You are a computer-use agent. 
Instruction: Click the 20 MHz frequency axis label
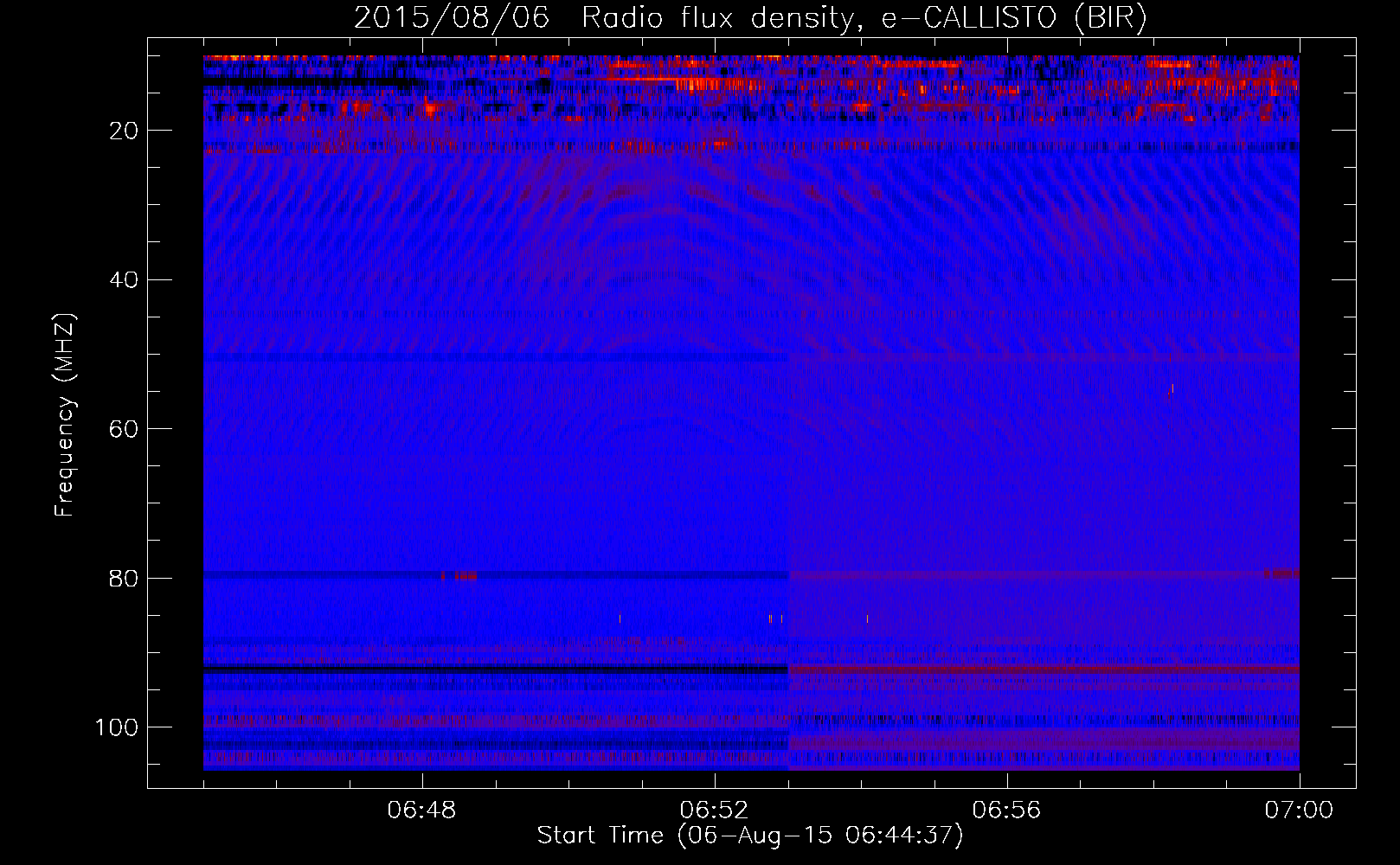(x=125, y=131)
